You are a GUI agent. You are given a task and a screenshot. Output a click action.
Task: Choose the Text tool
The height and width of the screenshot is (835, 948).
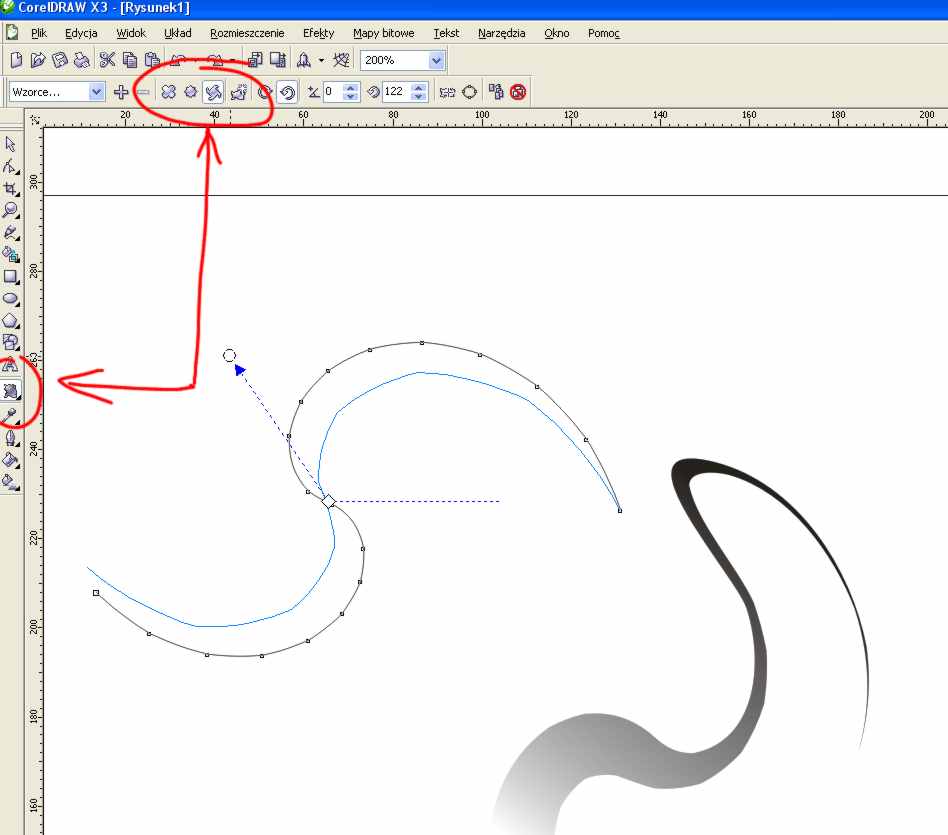tap(11, 366)
